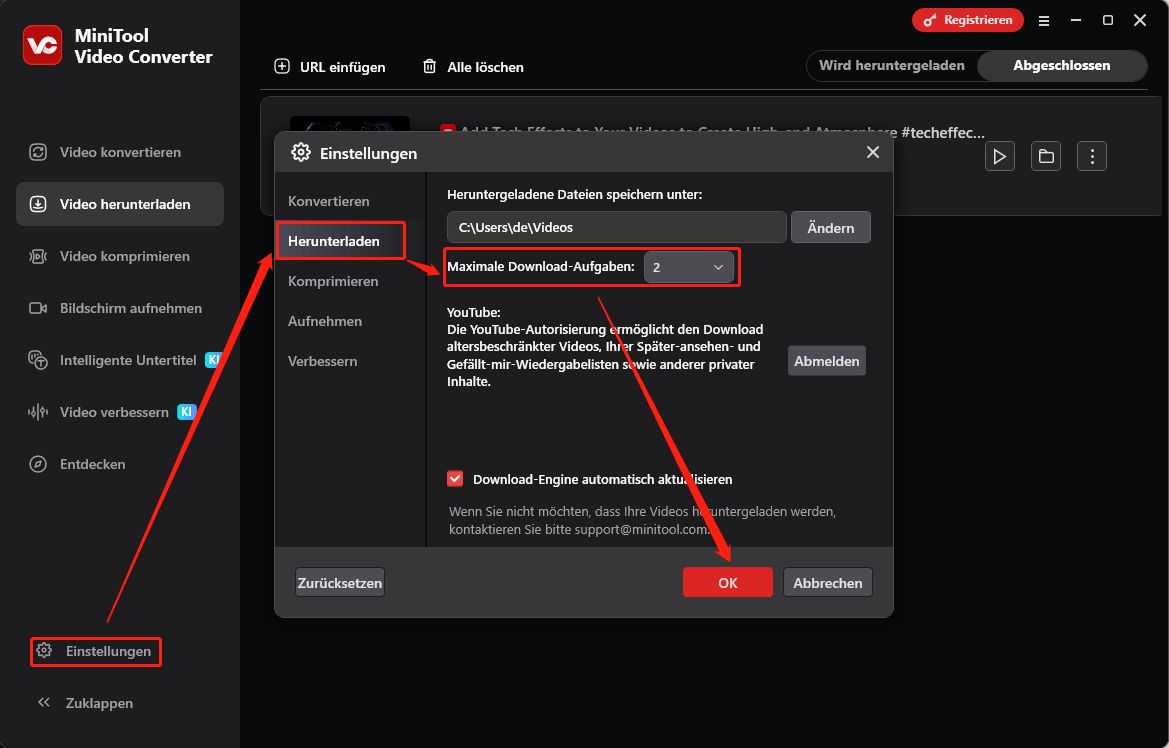Collapse the sidebar with Zuklappen
Viewport: 1169px width, 748px height.
pyautogui.click(x=86, y=703)
